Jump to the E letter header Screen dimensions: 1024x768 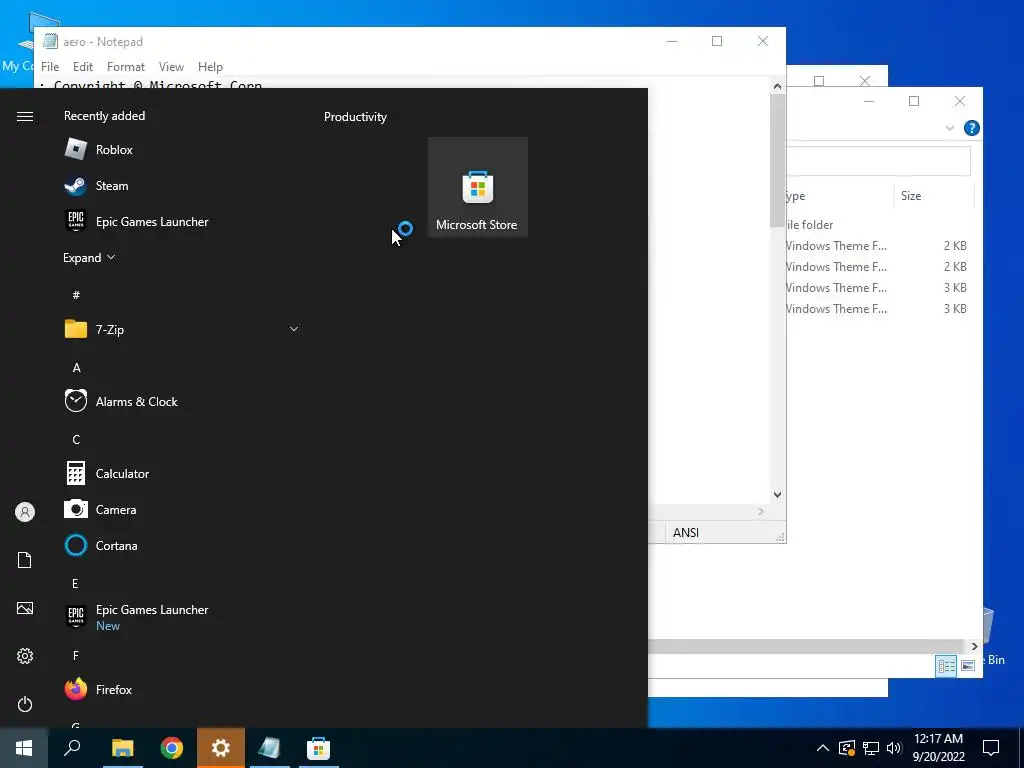(x=75, y=583)
